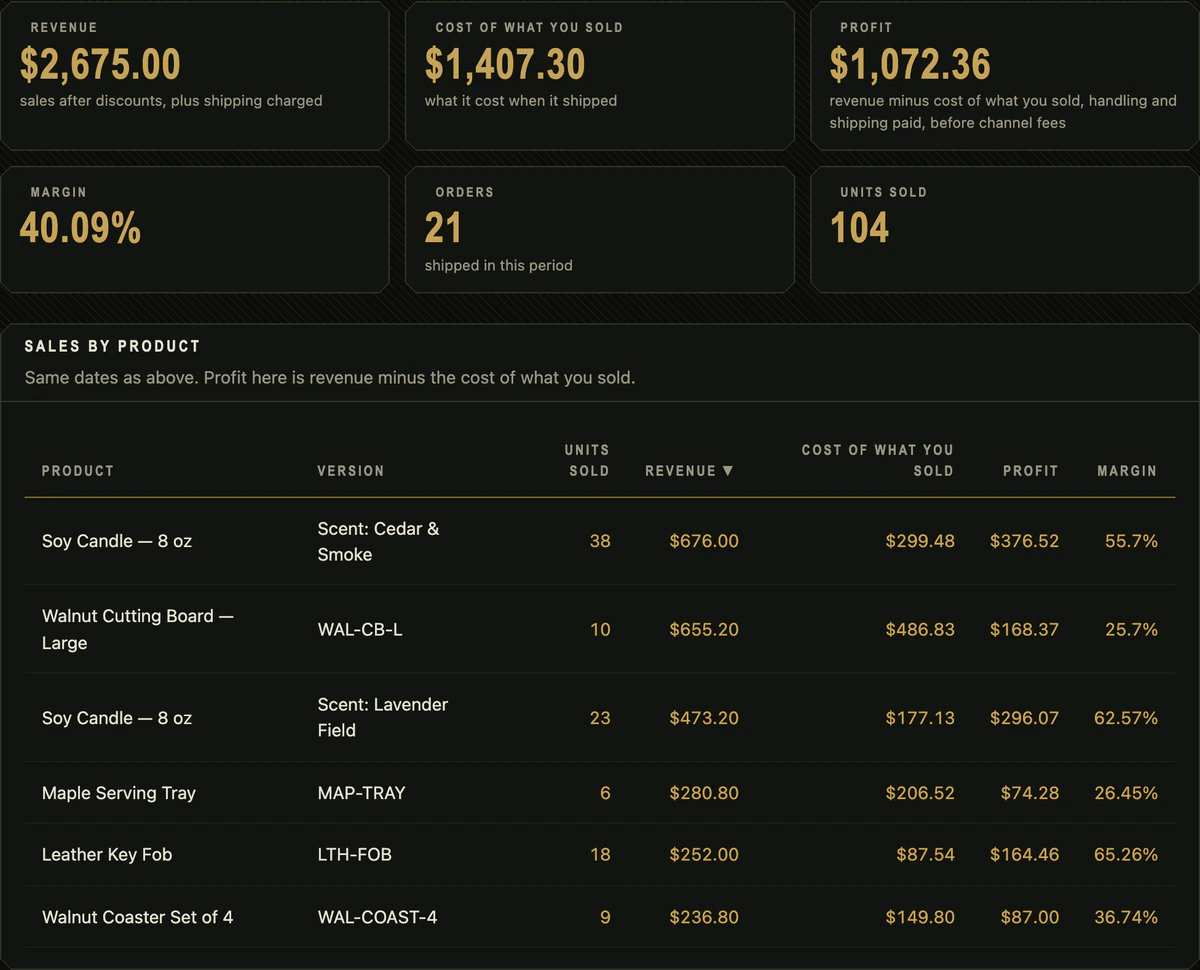Click the Product column header
The width and height of the screenshot is (1200, 970).
point(78,470)
